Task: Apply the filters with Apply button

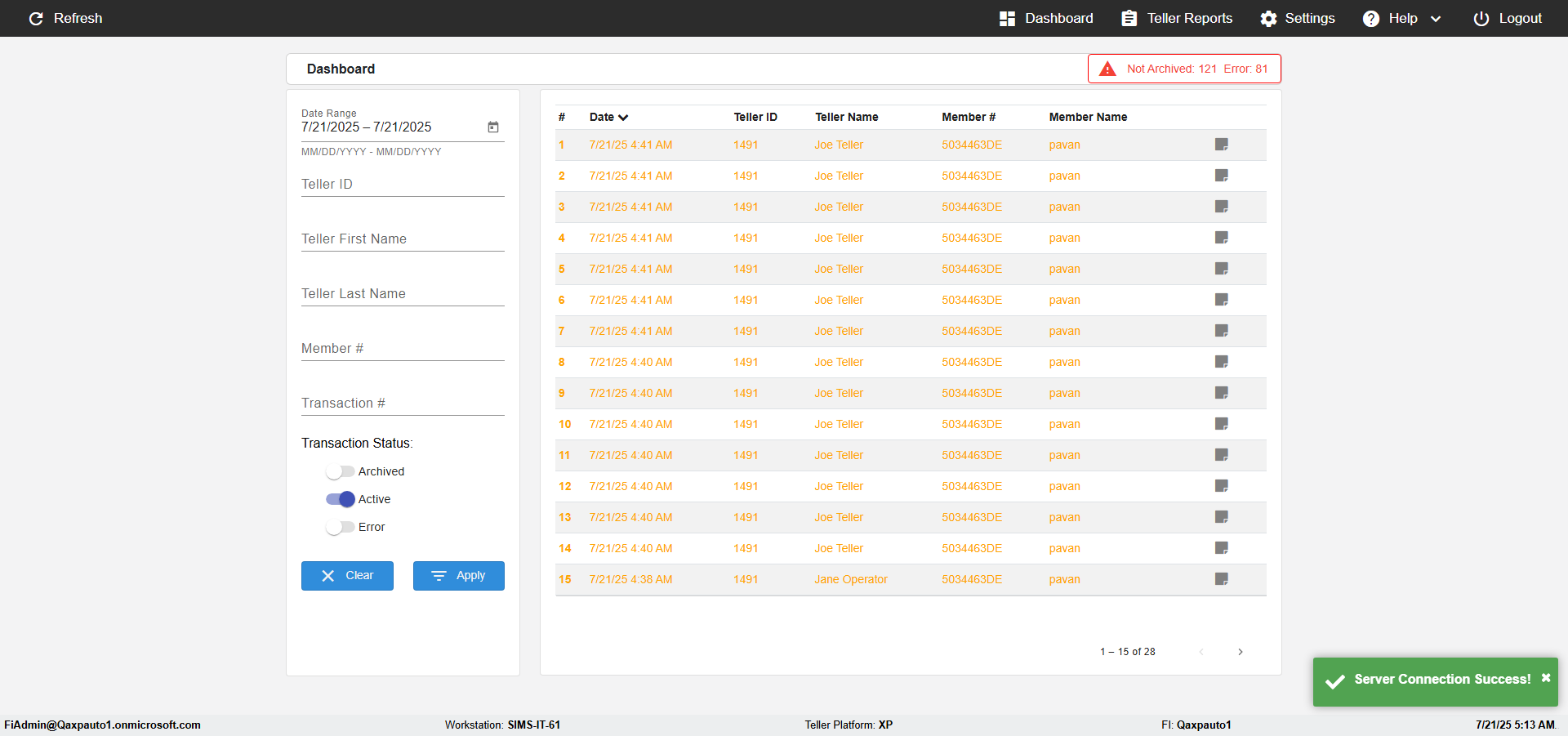Action: pos(458,576)
